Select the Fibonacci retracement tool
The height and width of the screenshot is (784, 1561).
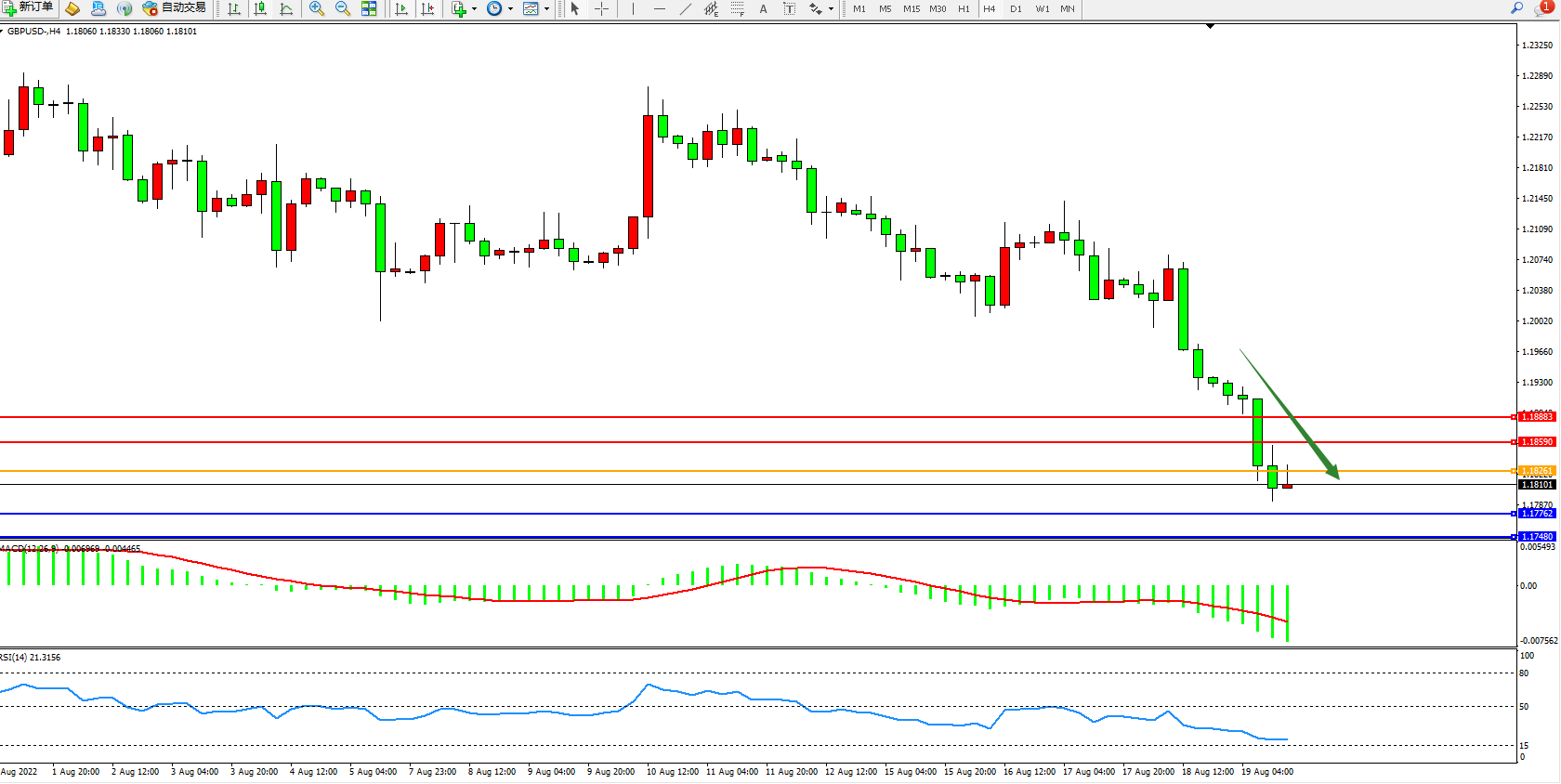tap(737, 9)
